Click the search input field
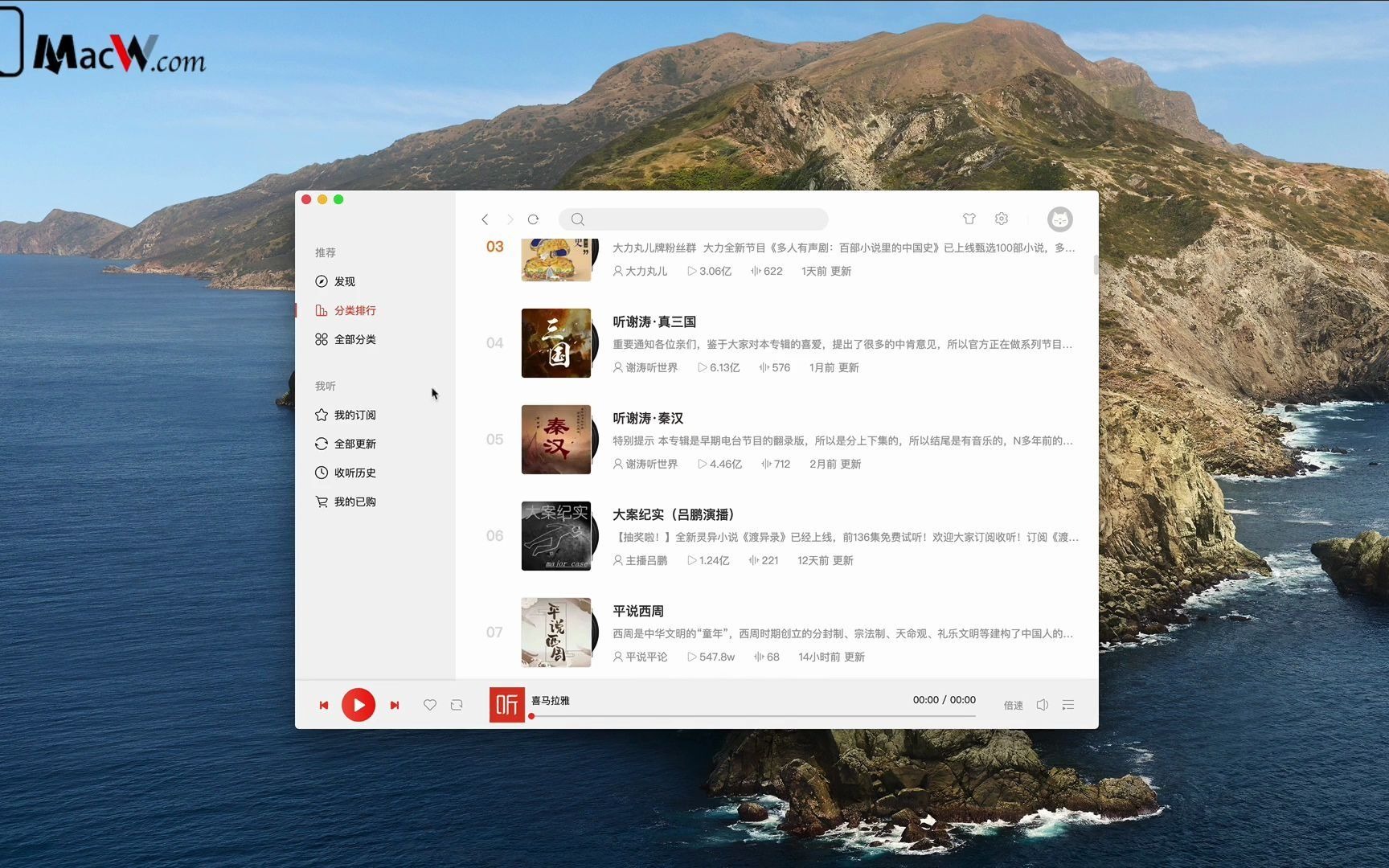The image size is (1389, 868). 694,219
